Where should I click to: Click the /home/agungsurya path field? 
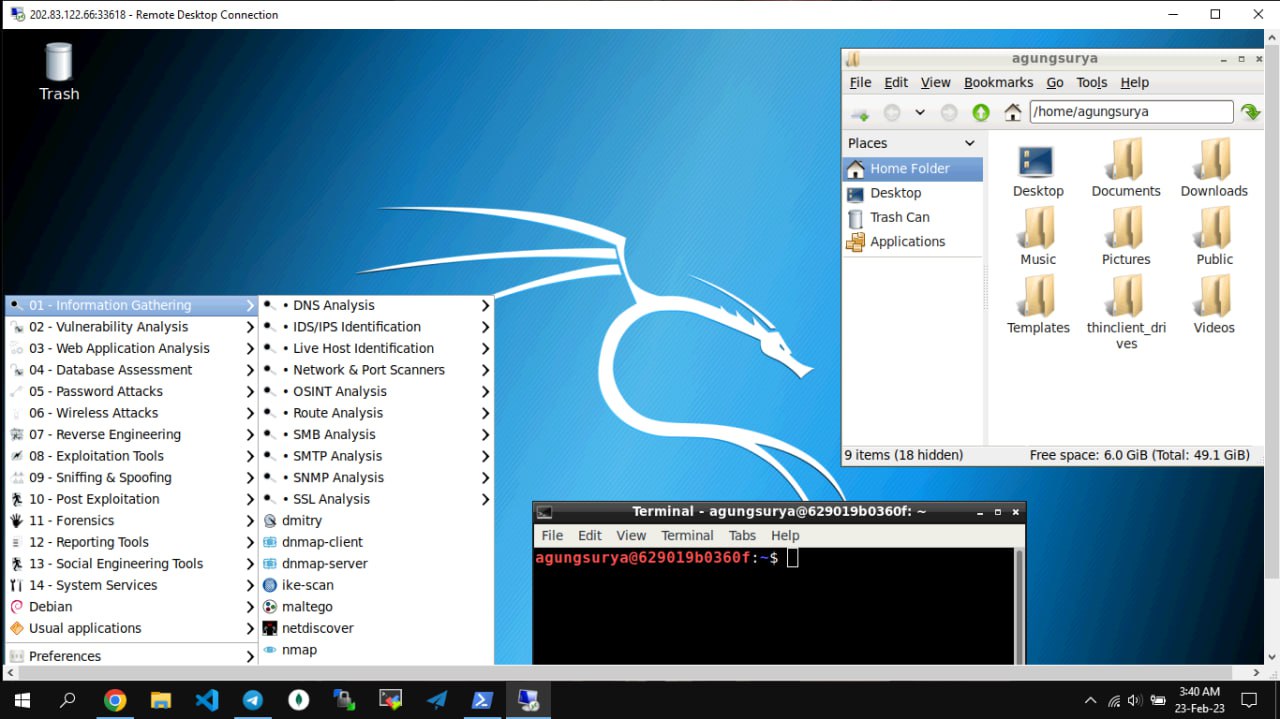pyautogui.click(x=1131, y=112)
